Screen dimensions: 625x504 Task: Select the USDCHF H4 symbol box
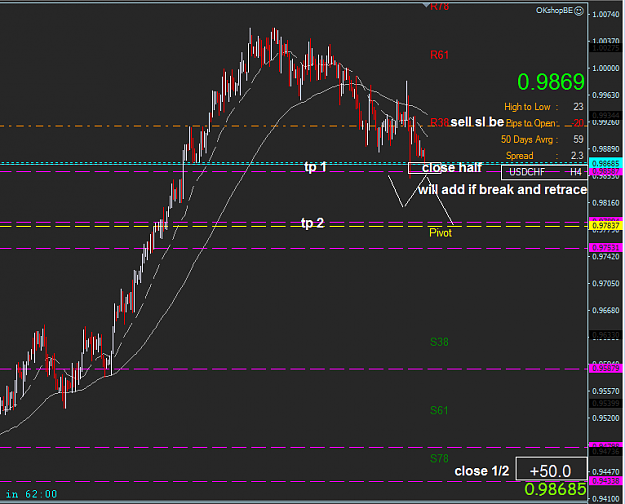click(x=544, y=172)
